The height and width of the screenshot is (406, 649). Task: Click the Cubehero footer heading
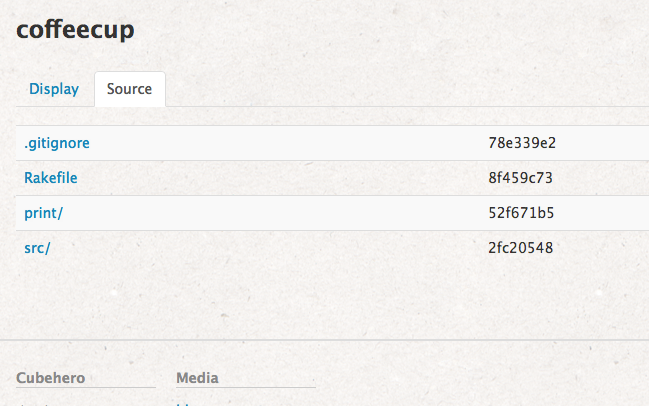click(49, 378)
